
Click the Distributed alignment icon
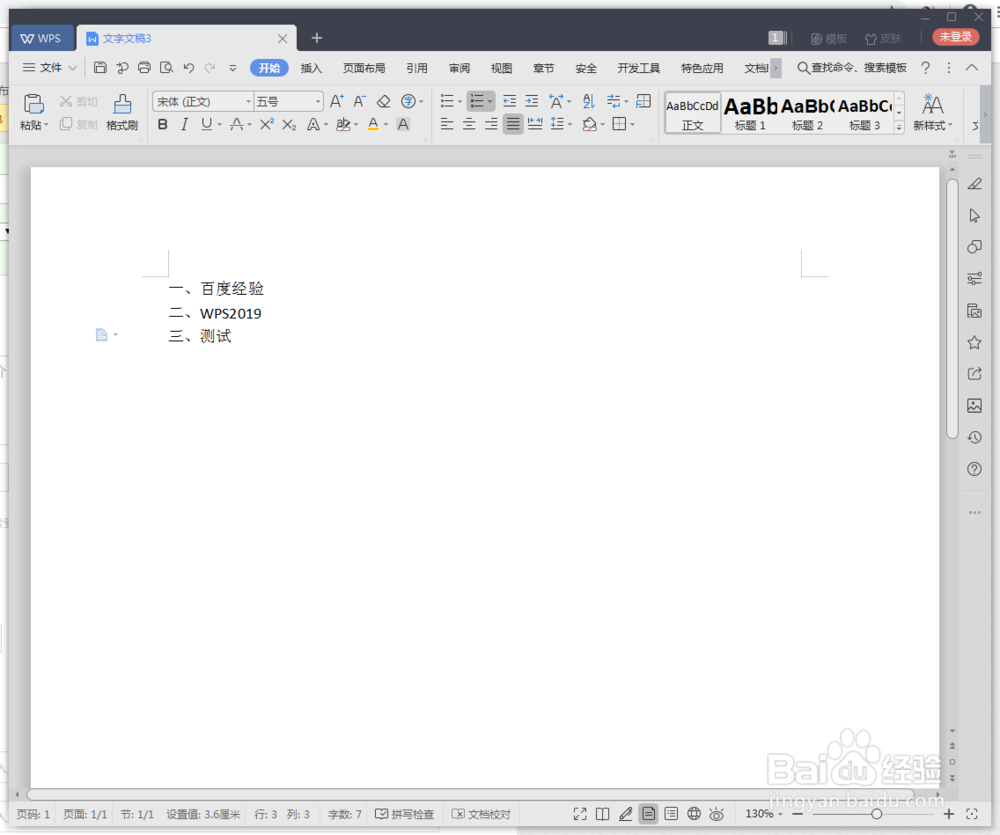point(536,124)
